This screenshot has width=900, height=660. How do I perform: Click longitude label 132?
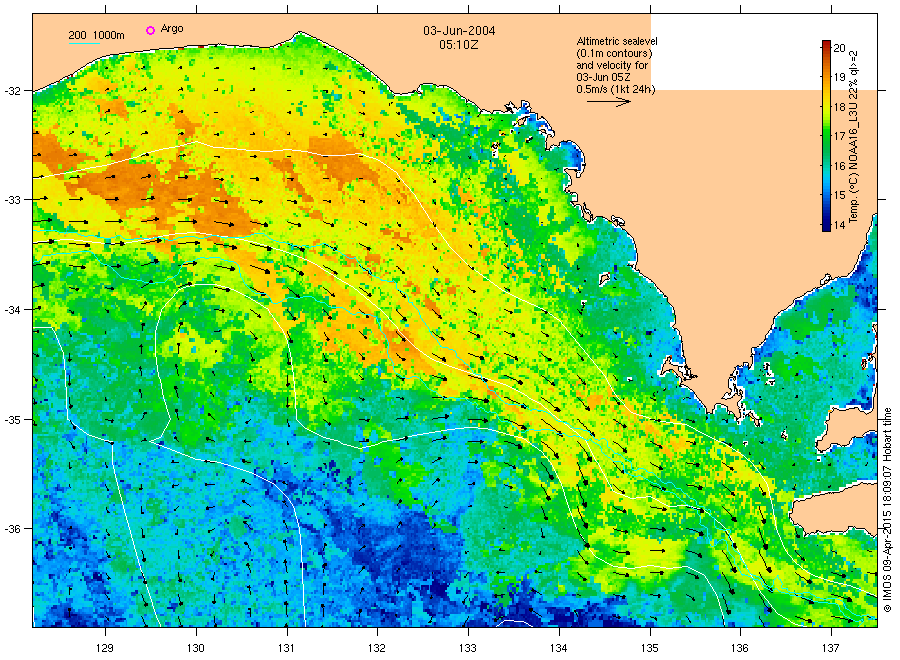[377, 648]
